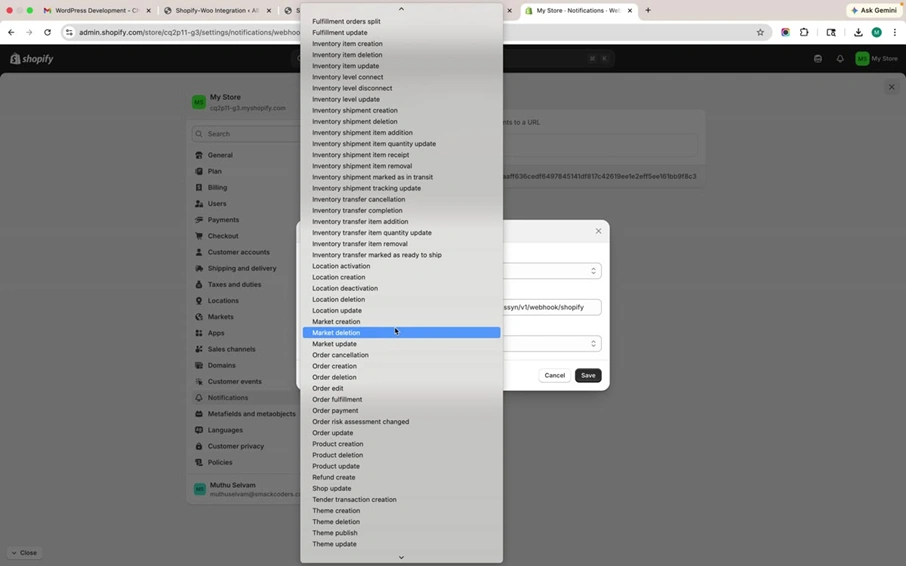The height and width of the screenshot is (566, 906).
Task: Click the settings Search field
Action: pos(247,134)
